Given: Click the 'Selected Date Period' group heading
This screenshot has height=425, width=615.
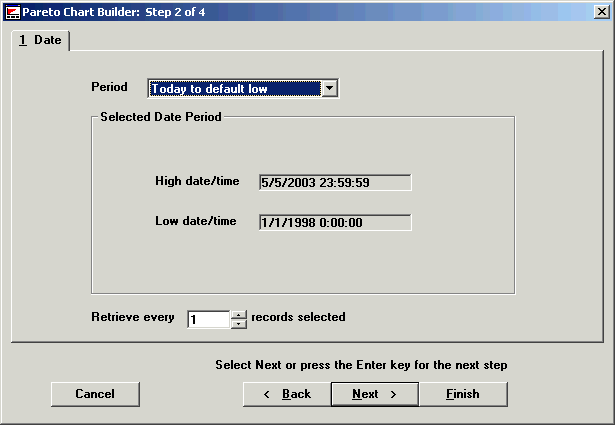Looking at the screenshot, I should click(161, 117).
